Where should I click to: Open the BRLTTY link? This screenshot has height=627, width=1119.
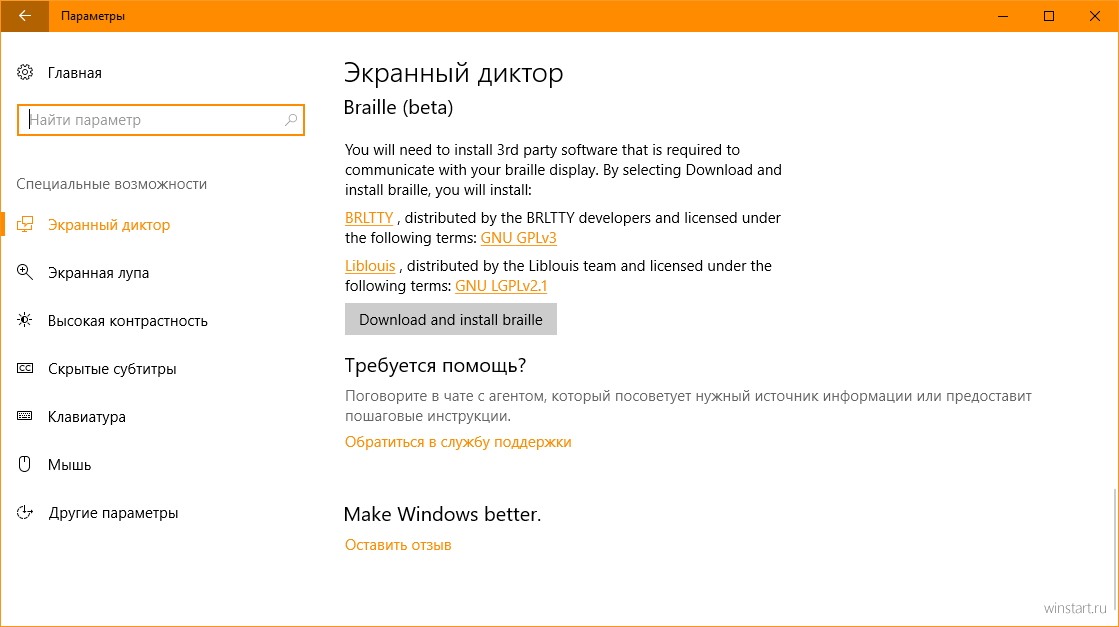369,218
